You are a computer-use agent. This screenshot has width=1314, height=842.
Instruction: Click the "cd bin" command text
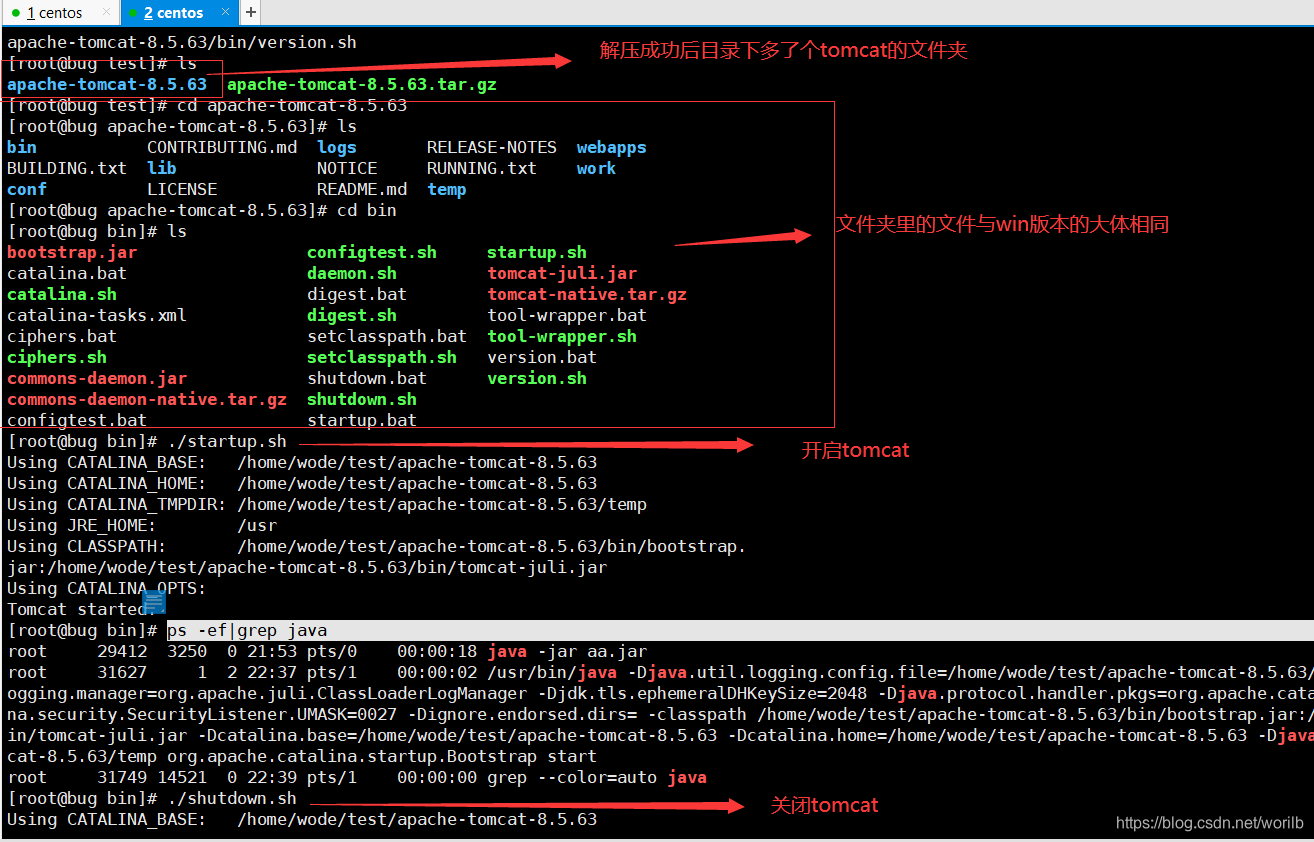[367, 210]
